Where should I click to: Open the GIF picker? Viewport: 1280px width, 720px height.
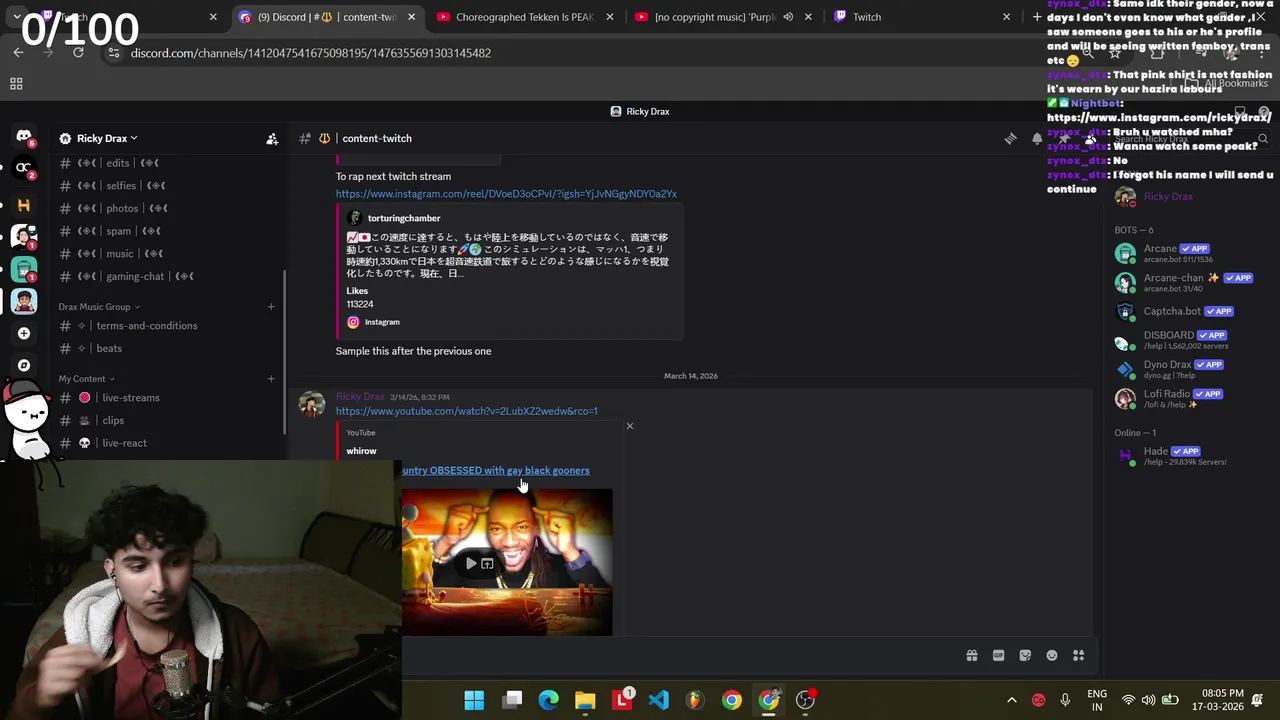(x=998, y=656)
